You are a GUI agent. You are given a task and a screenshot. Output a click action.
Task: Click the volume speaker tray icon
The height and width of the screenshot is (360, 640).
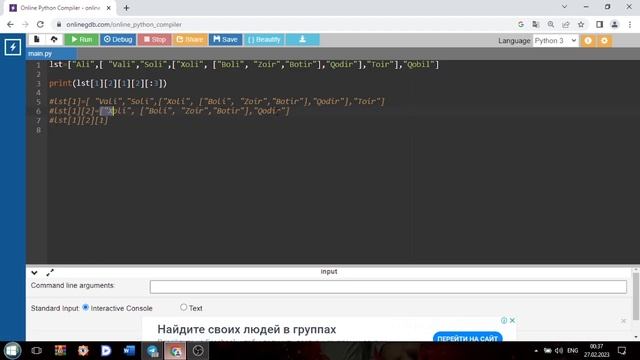pyautogui.click(x=559, y=351)
